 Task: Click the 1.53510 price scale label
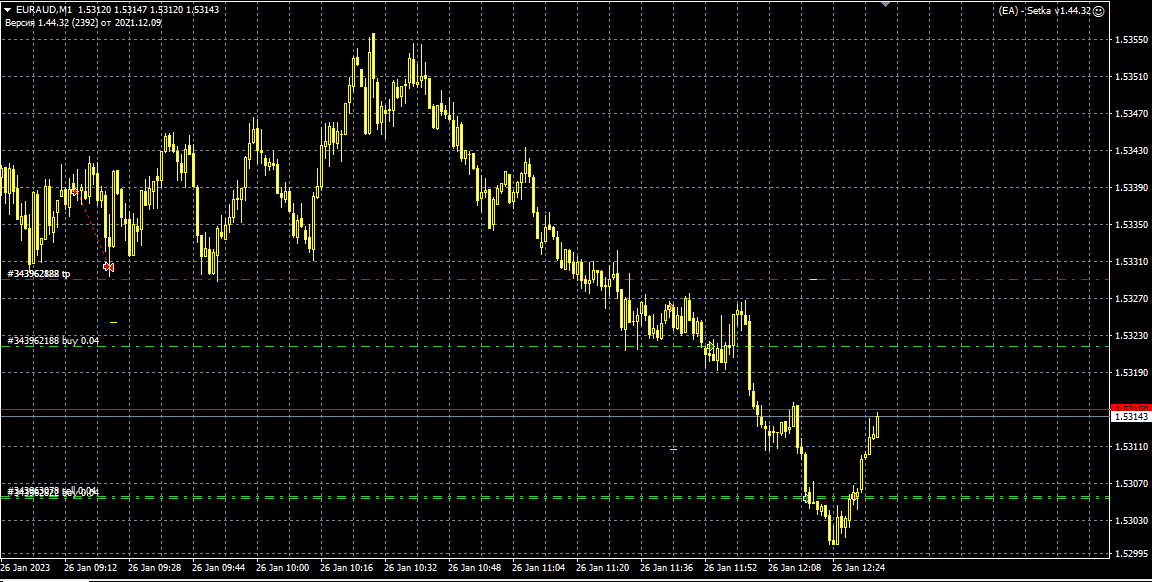tap(1131, 76)
